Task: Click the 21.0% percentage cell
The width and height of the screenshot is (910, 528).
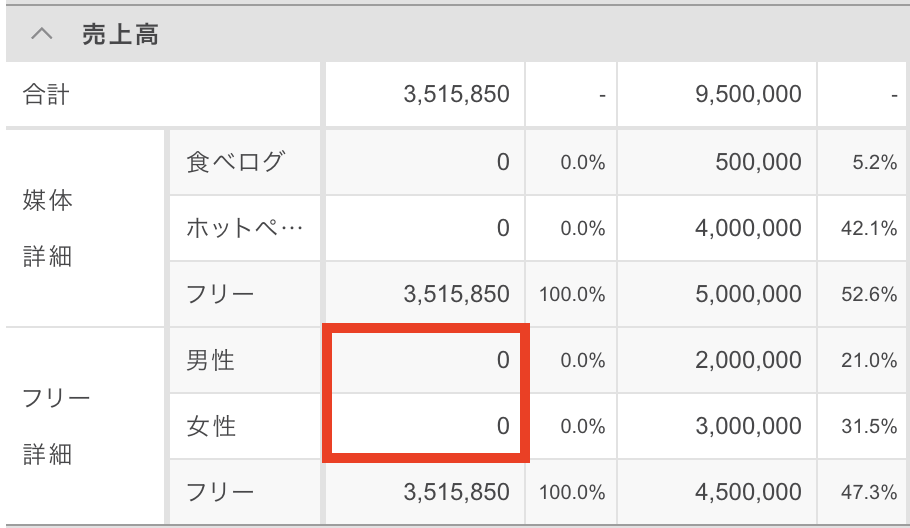Action: pyautogui.click(x=869, y=361)
